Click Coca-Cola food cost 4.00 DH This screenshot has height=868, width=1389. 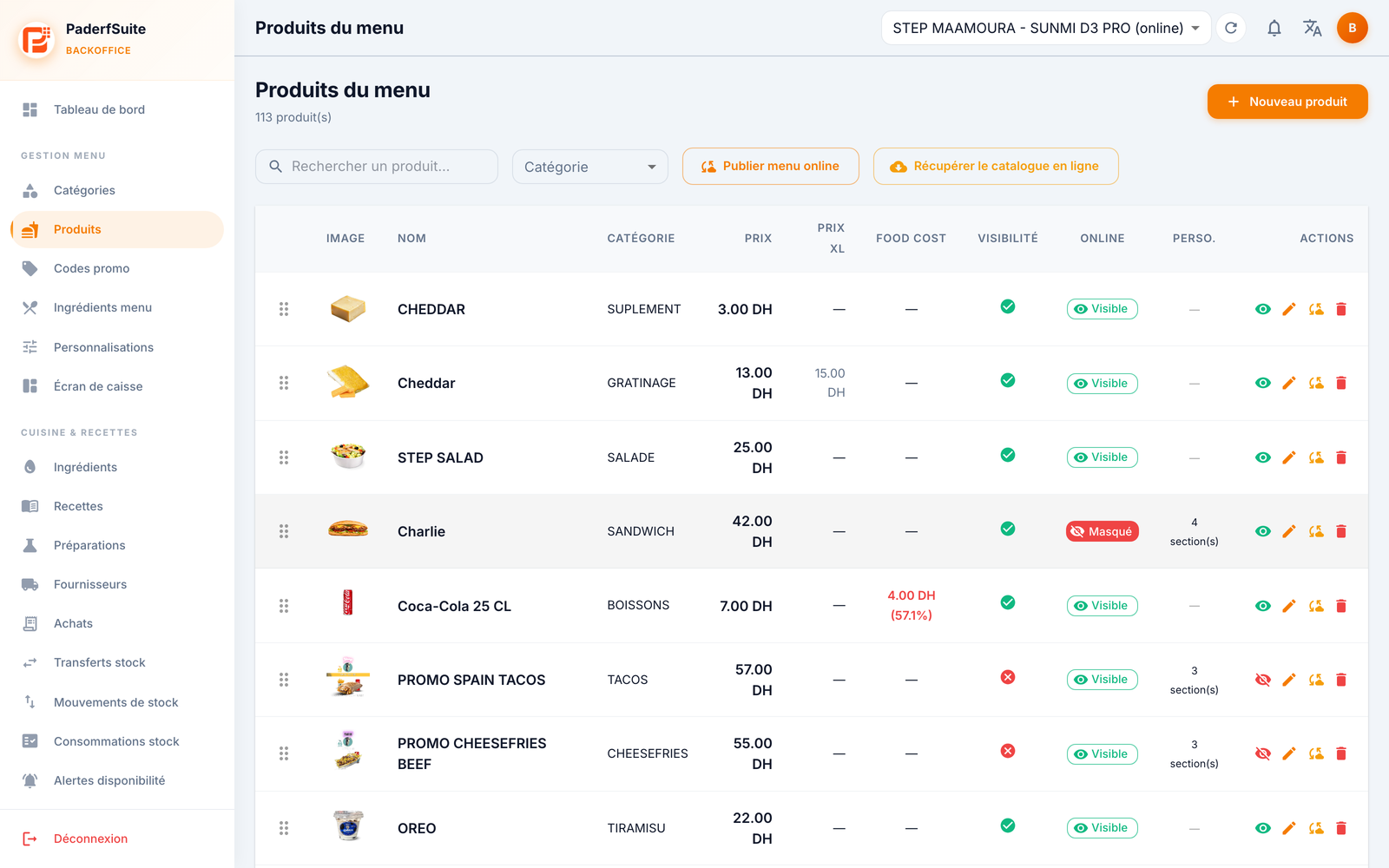pos(912,605)
